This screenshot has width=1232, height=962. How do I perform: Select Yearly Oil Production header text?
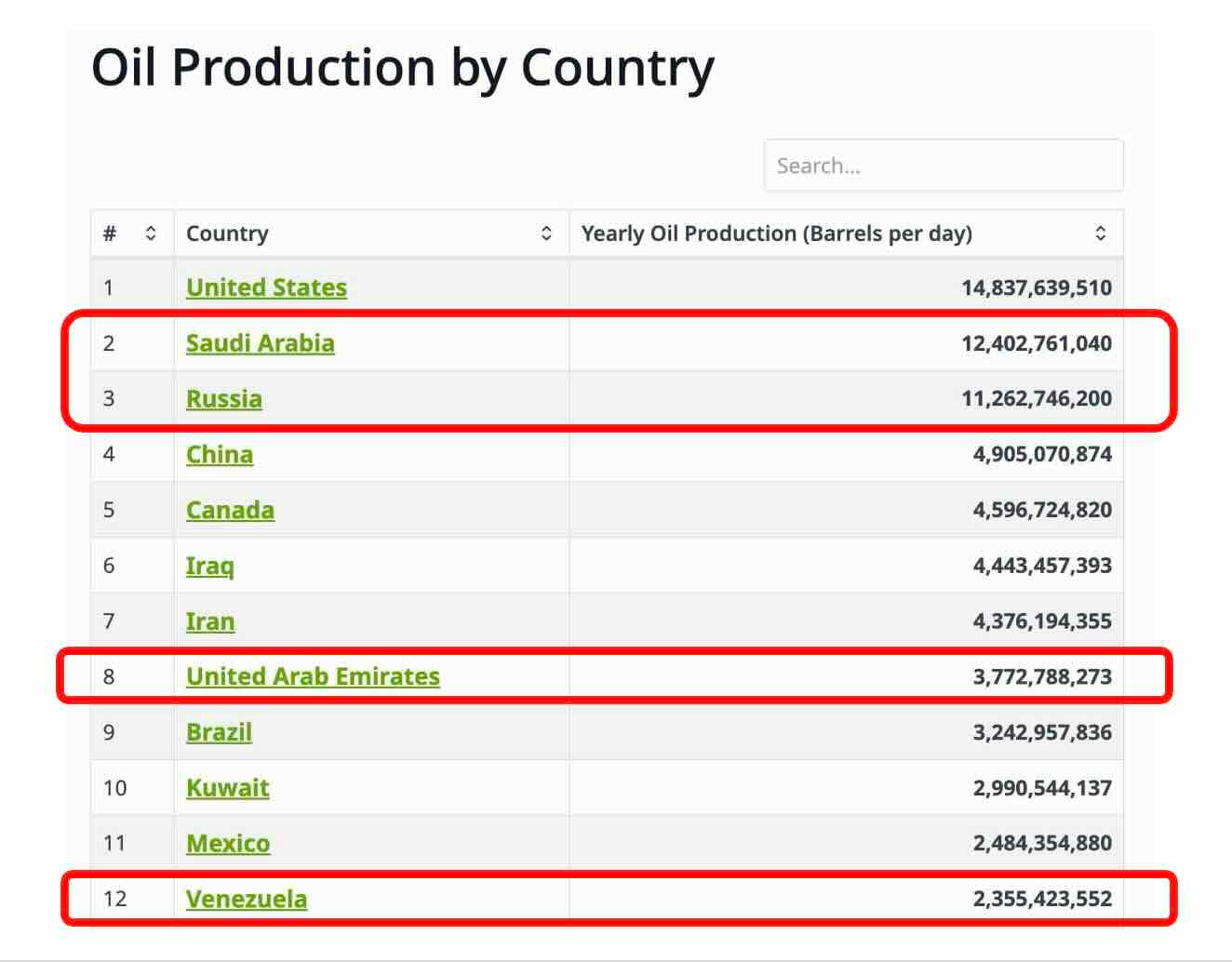click(776, 234)
